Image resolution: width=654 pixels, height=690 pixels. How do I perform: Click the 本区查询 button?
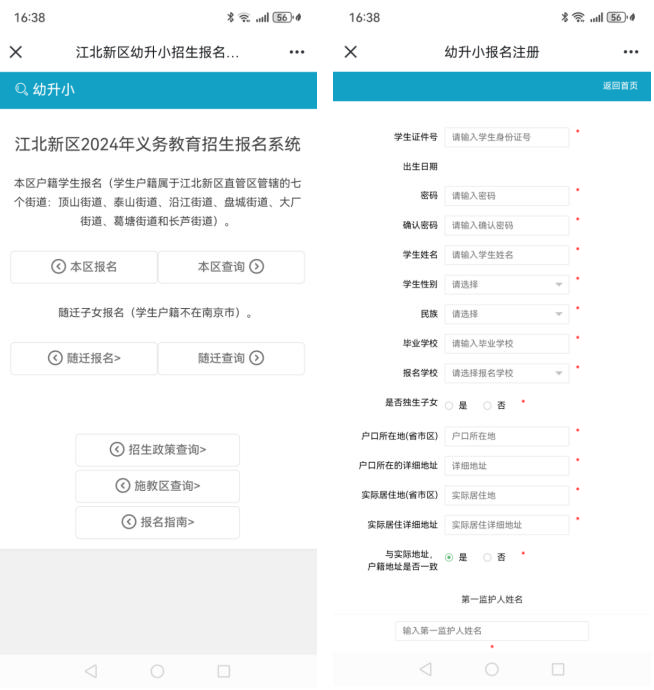tap(231, 267)
